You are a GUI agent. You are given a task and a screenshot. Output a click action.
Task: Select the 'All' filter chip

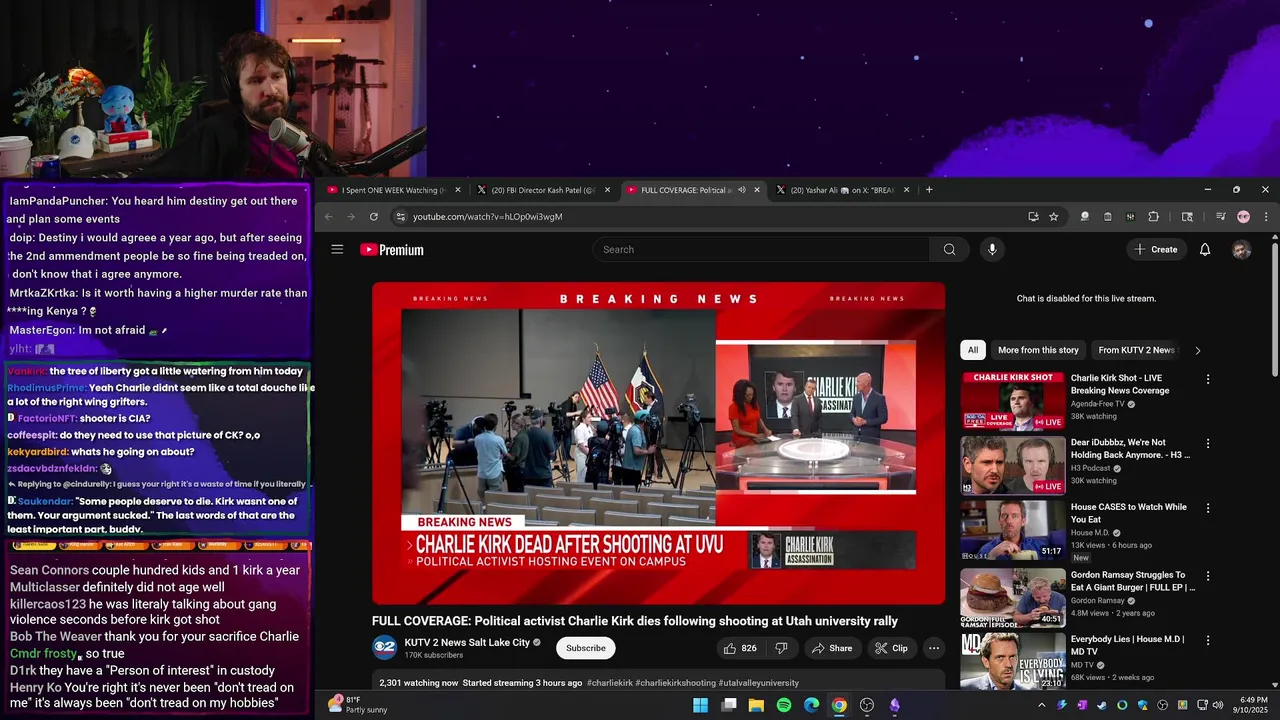(973, 350)
